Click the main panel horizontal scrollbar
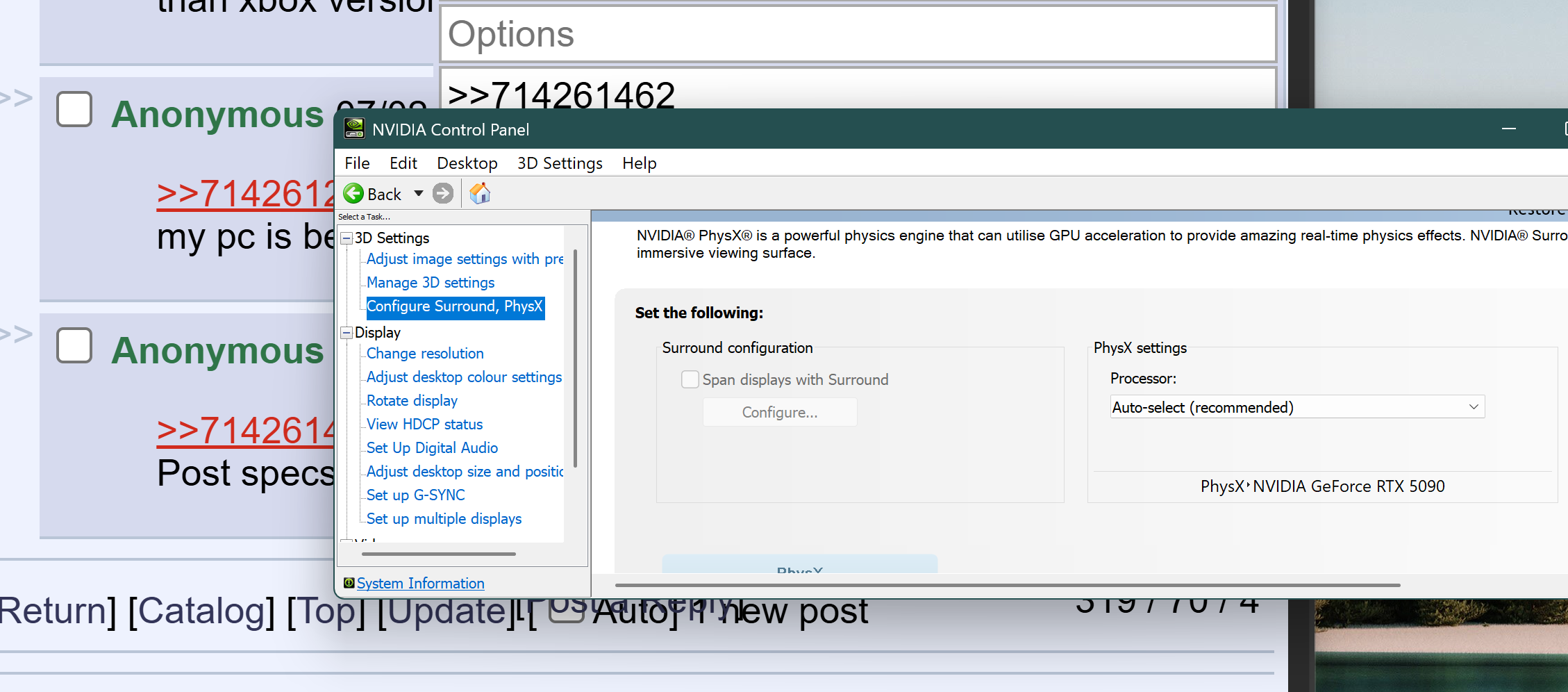 point(1008,585)
